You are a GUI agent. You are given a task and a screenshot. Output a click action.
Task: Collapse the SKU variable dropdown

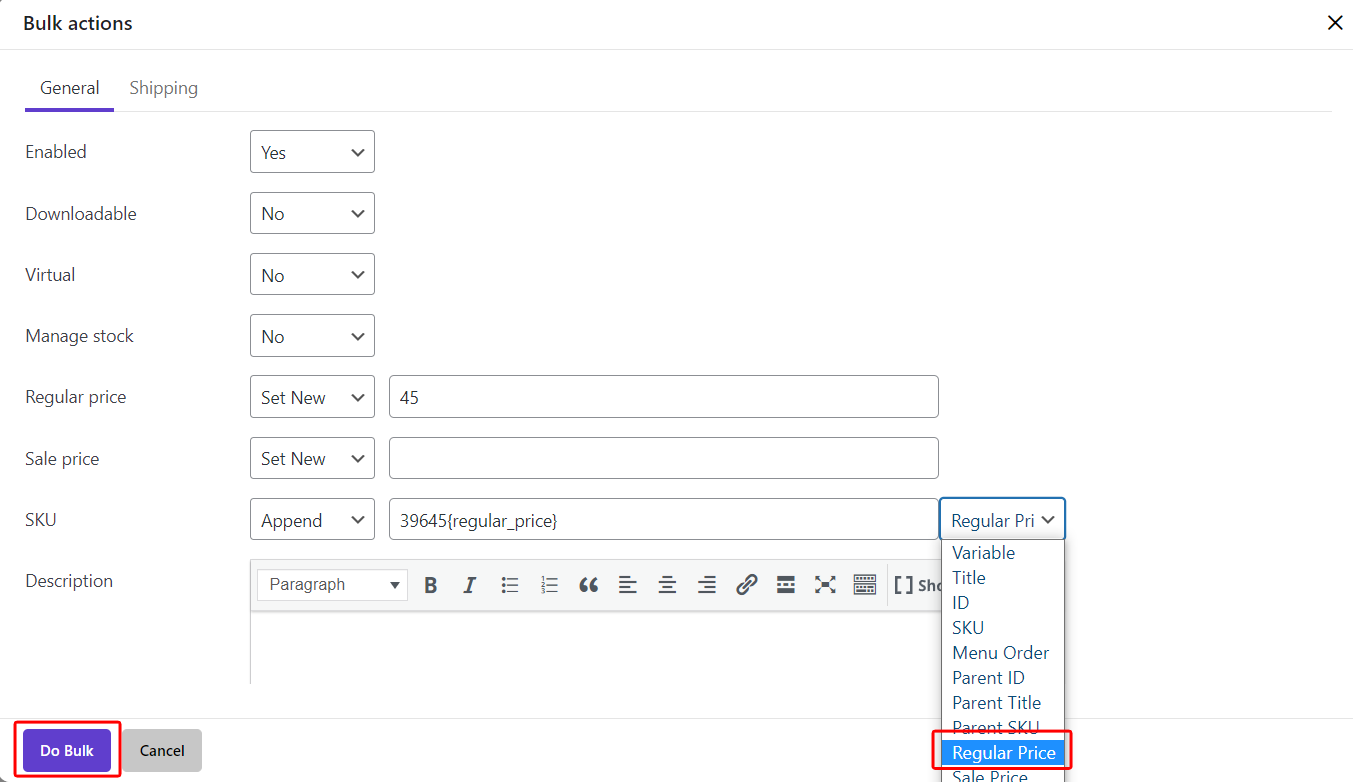(1002, 520)
